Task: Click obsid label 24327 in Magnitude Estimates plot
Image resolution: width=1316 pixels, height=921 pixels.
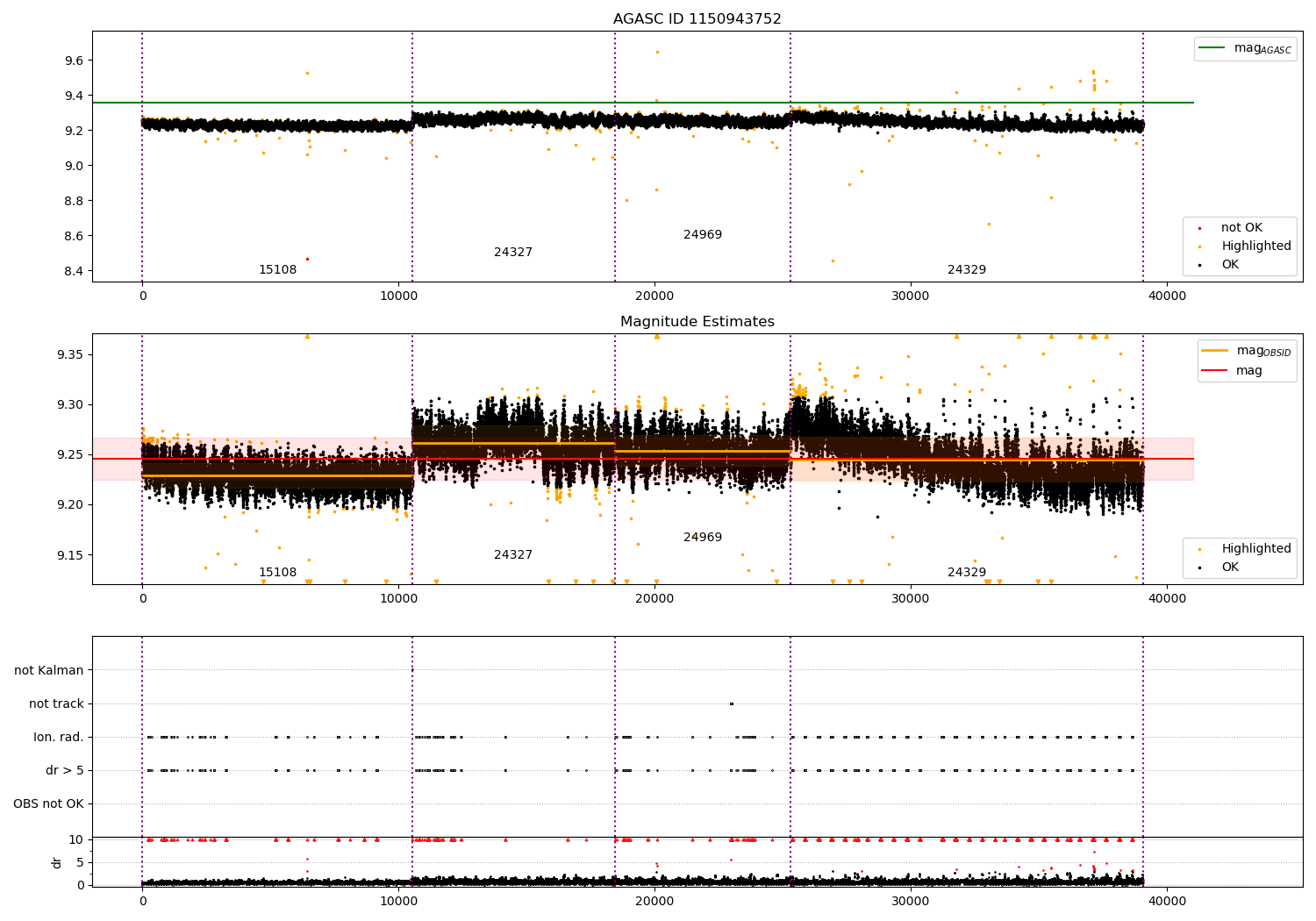Action: tap(513, 555)
